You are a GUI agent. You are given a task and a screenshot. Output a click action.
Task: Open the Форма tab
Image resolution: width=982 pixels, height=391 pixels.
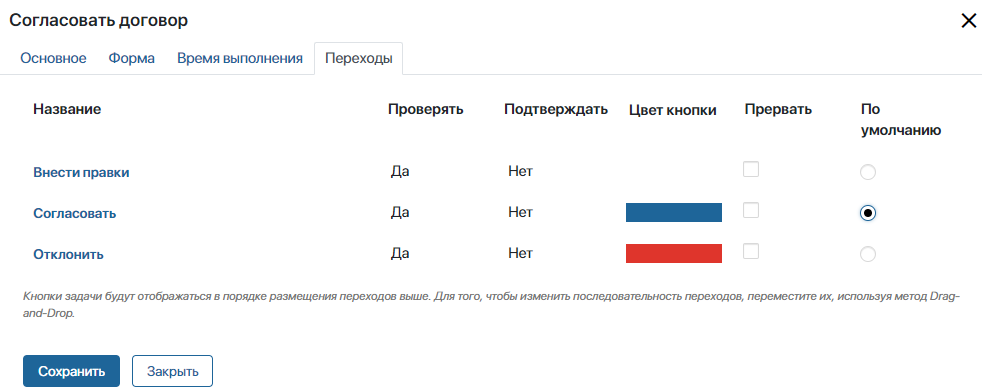tap(132, 58)
